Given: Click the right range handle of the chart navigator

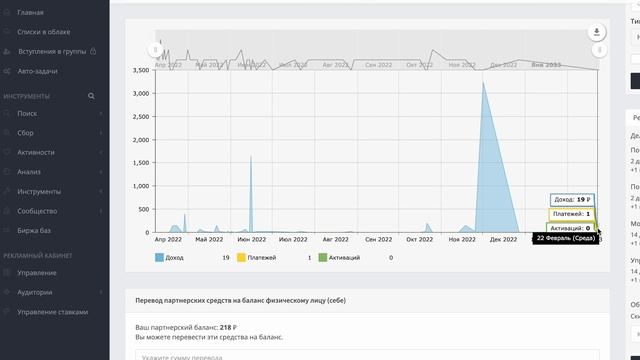Looking at the screenshot, I should [x=599, y=50].
